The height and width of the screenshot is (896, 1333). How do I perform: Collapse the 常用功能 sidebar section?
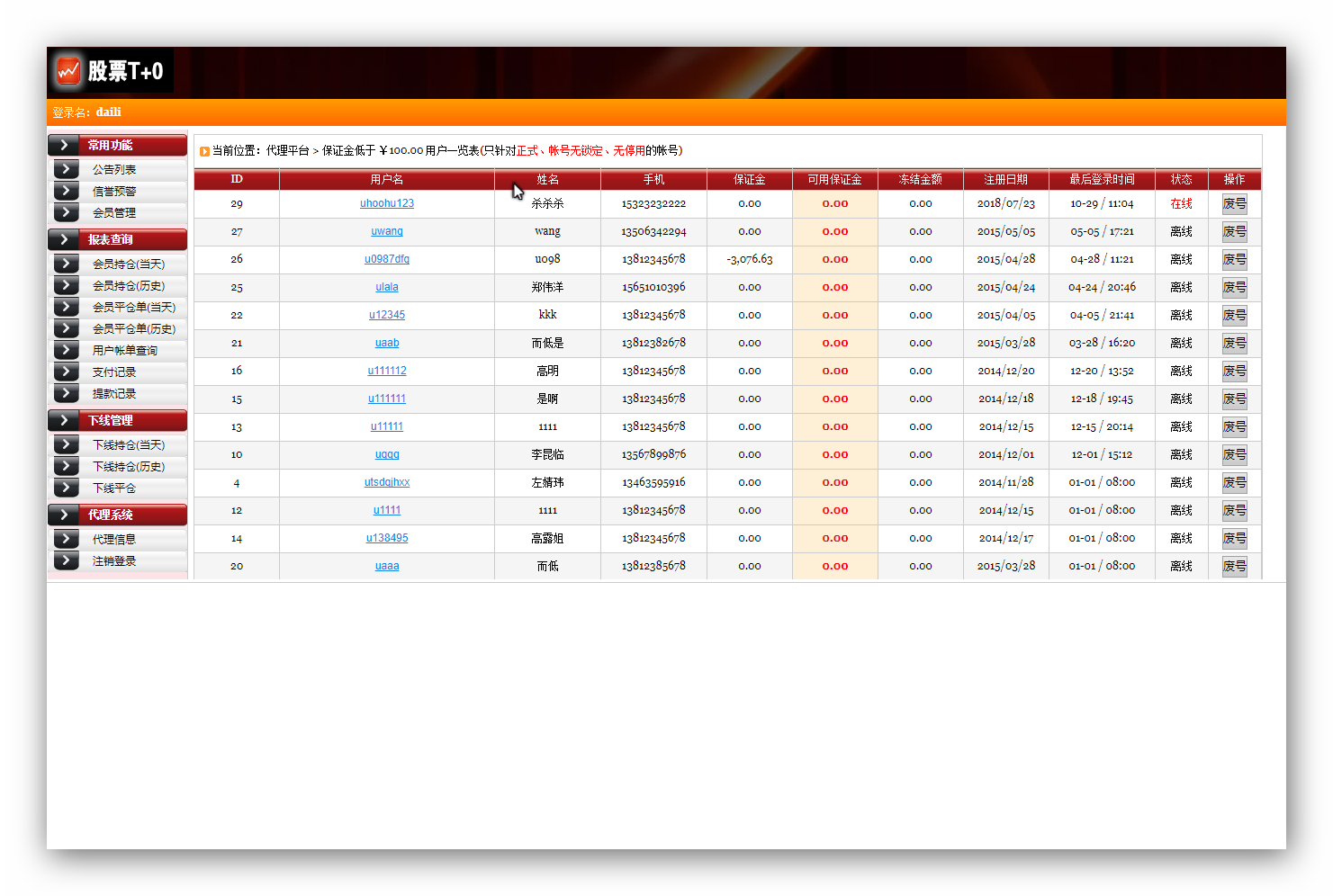click(x=117, y=145)
